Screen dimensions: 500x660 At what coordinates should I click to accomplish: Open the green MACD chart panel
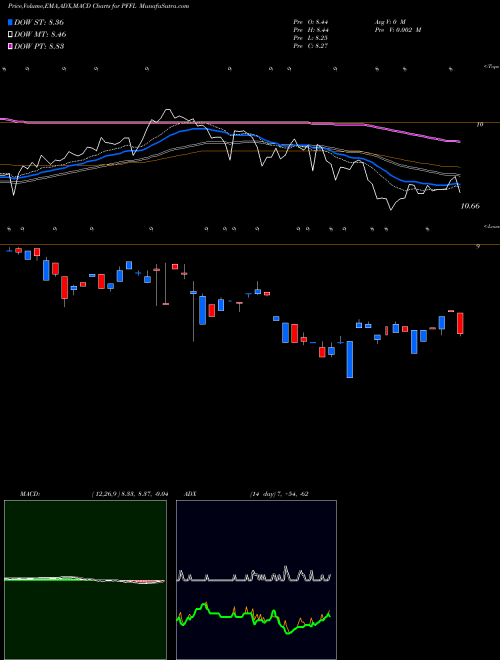tap(85, 580)
